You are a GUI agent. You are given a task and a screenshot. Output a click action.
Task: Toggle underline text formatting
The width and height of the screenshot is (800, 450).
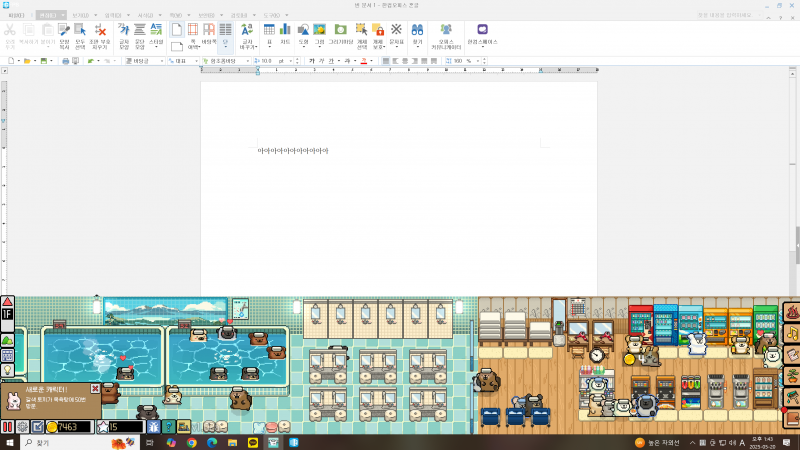click(x=331, y=61)
